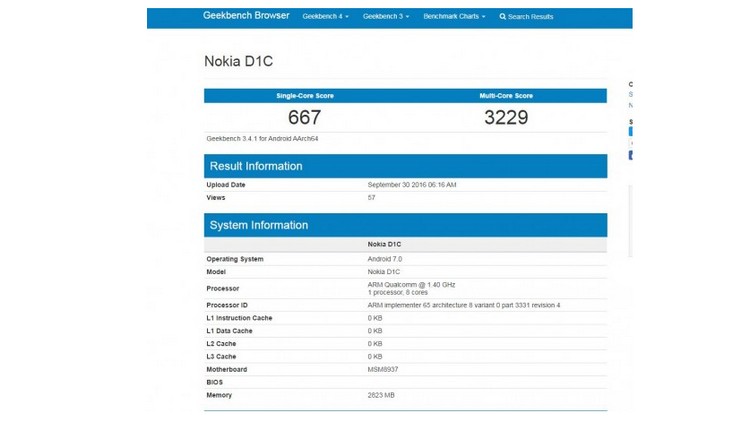Viewport: 750px width, 422px height.
Task: Select the 1 processor, 8 cores text
Action: (x=397, y=292)
